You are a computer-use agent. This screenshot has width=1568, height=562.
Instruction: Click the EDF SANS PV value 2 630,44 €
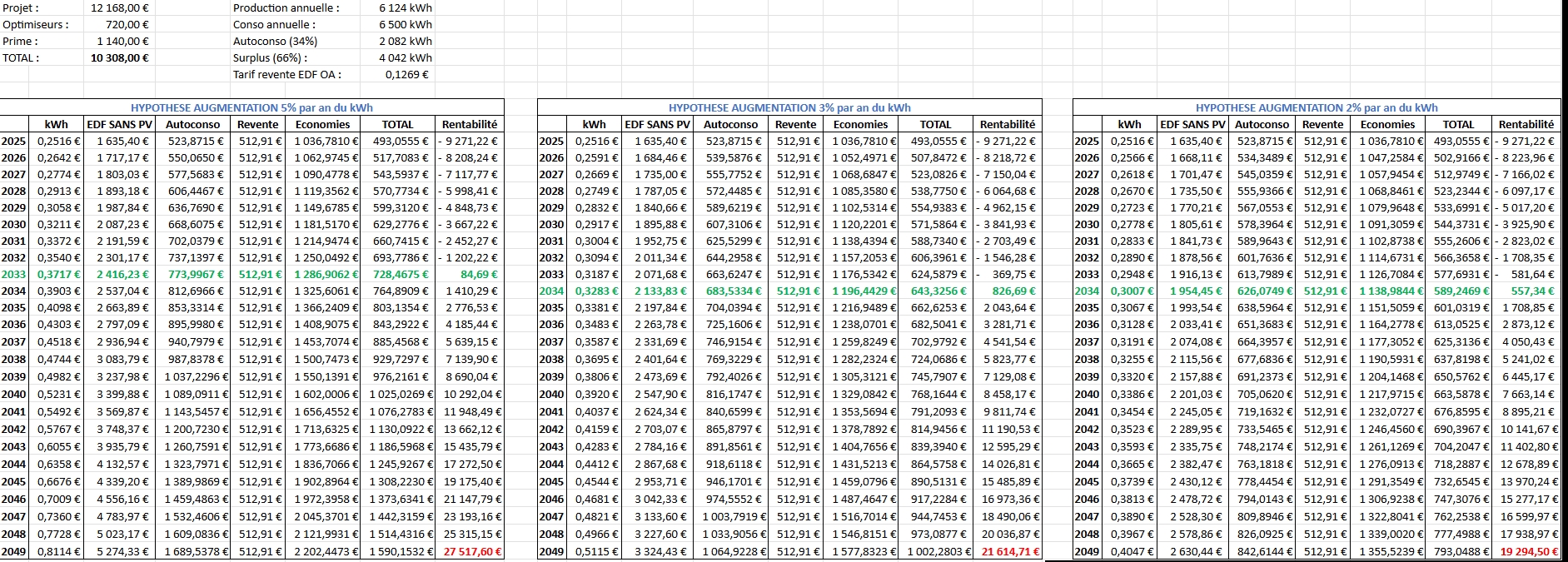pyautogui.click(x=1197, y=551)
